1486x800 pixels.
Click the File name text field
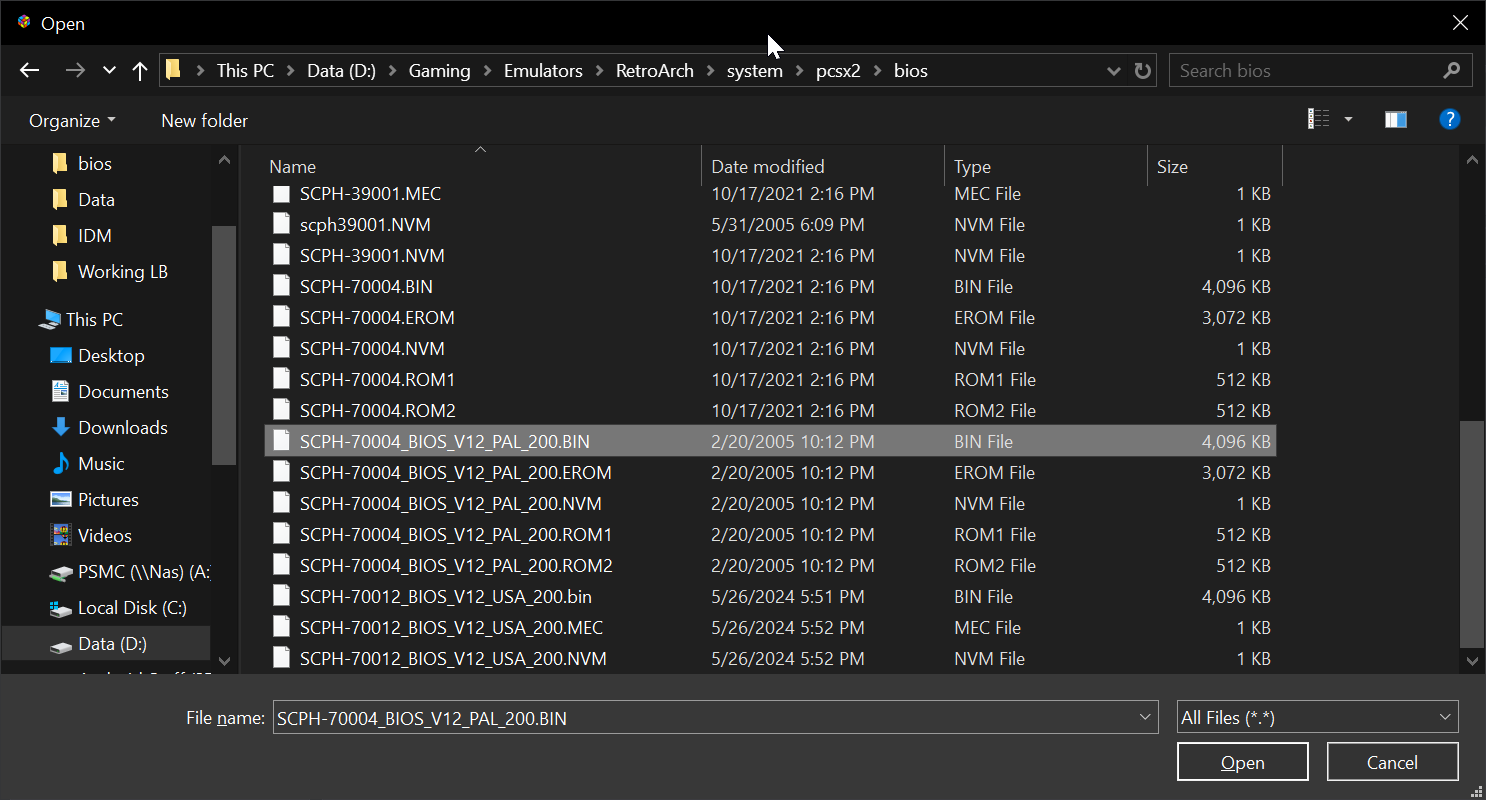(704, 717)
